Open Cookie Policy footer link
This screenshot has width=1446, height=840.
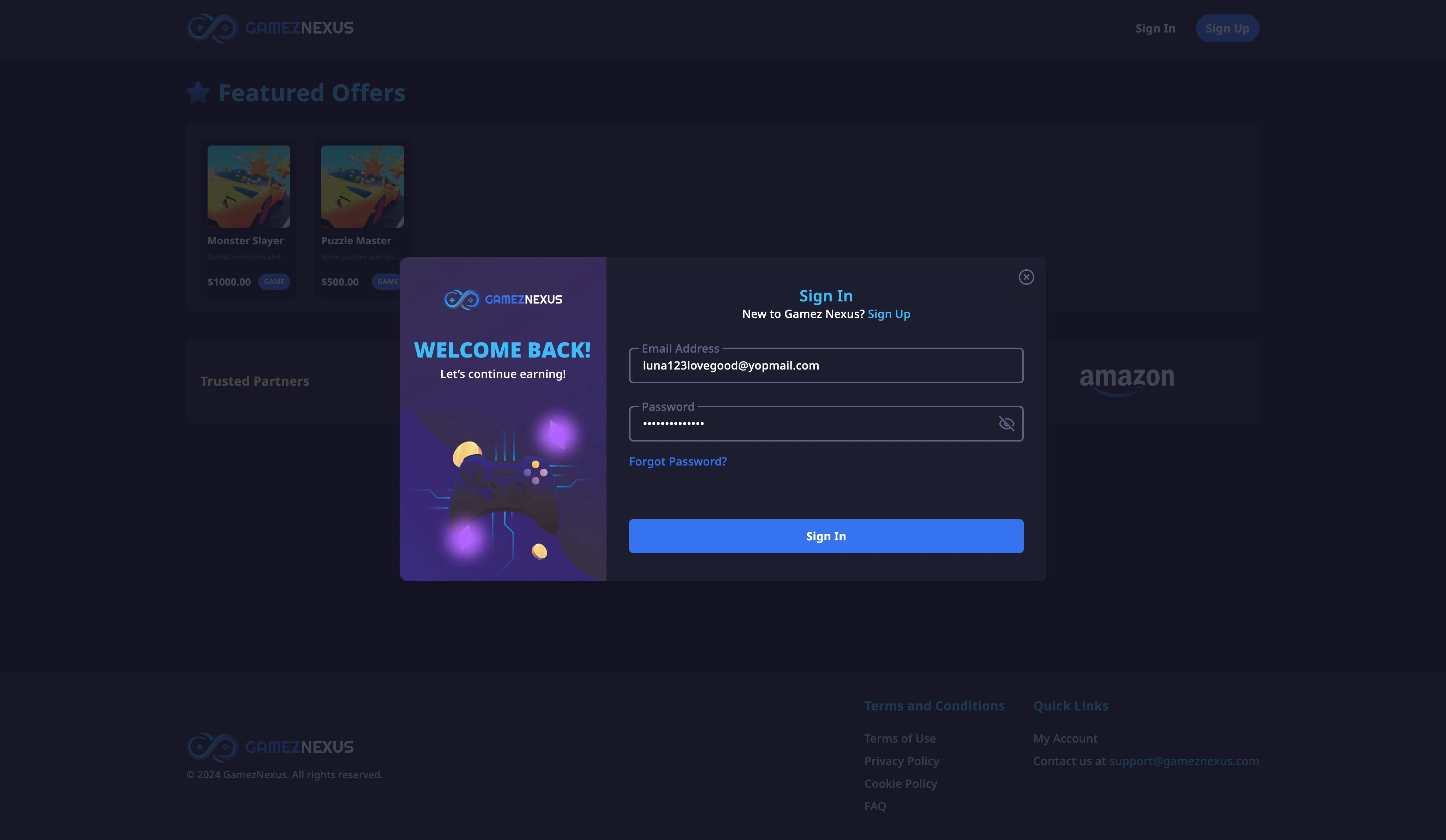[x=900, y=784]
